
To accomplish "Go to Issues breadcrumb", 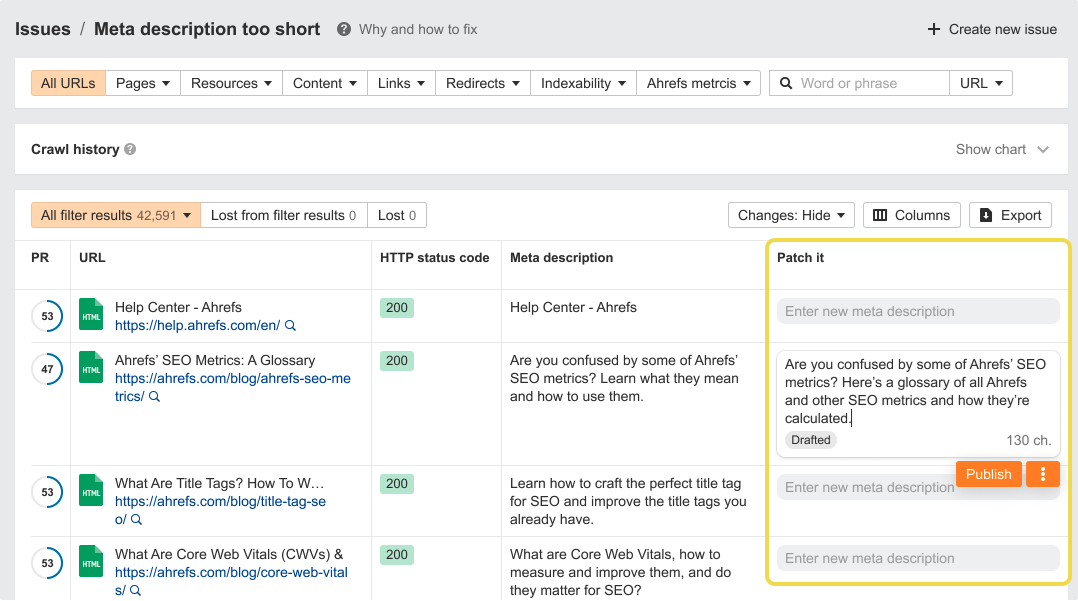I will click(x=43, y=29).
